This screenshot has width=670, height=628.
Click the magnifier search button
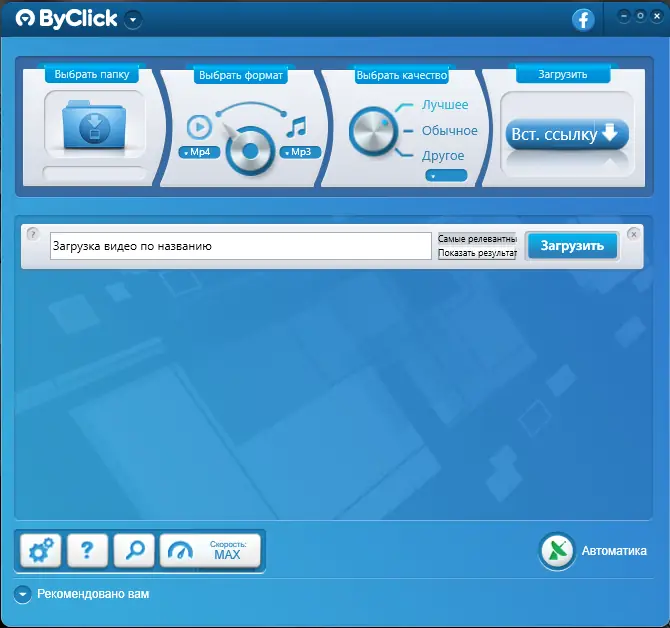coord(134,550)
